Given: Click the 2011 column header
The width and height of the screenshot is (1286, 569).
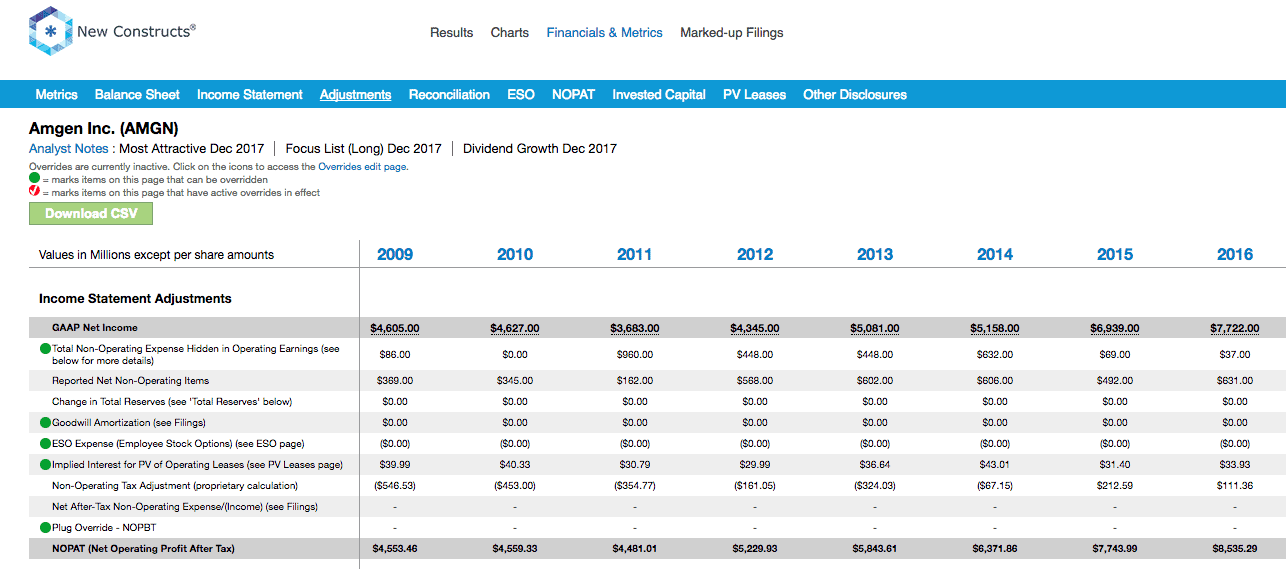Looking at the screenshot, I should click(x=635, y=254).
